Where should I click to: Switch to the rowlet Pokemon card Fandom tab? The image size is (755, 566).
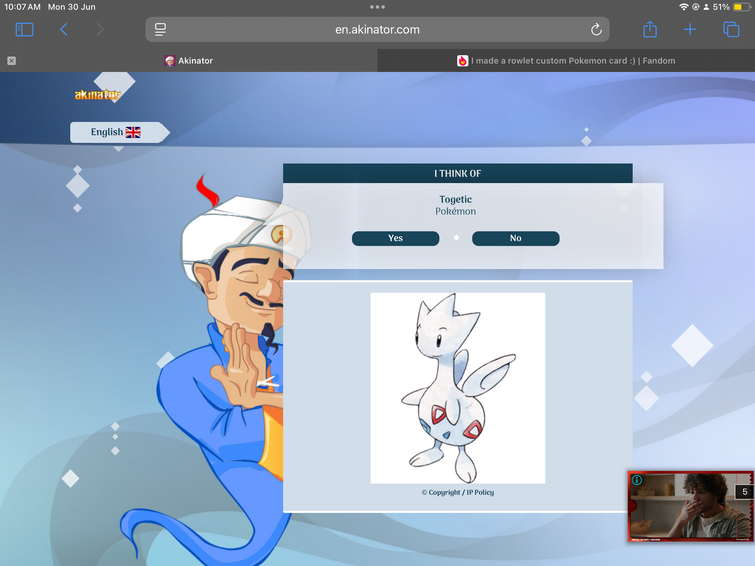point(566,61)
